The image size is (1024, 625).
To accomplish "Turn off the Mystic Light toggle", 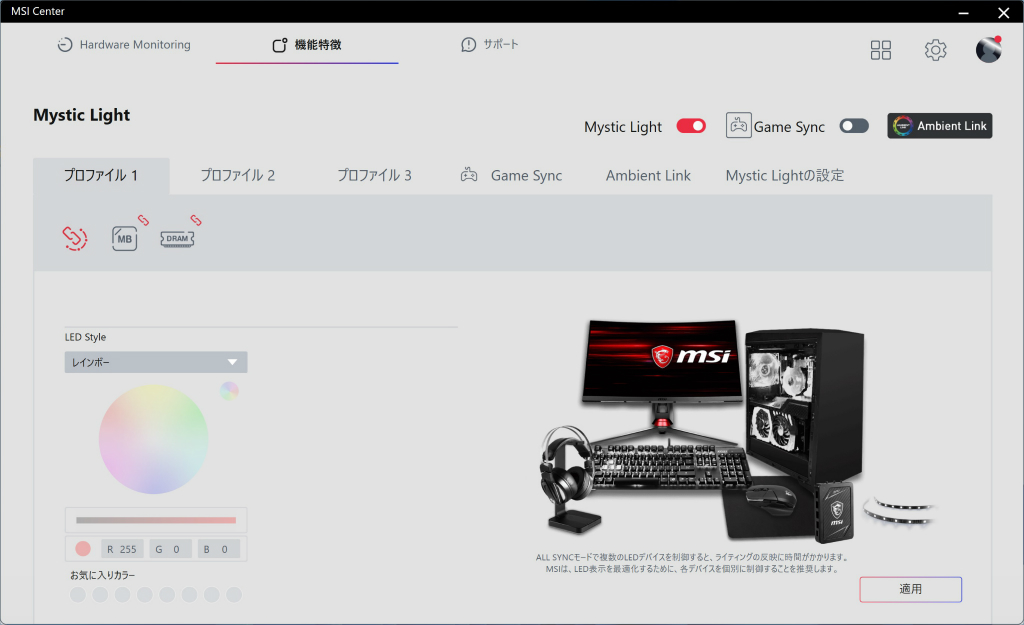I will [691, 125].
